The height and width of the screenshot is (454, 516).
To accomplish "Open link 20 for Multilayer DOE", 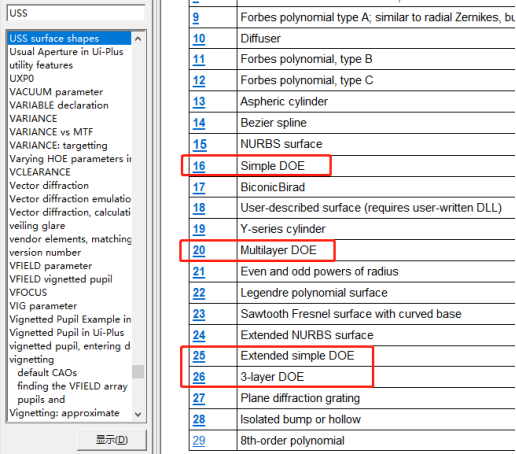I will click(x=199, y=250).
